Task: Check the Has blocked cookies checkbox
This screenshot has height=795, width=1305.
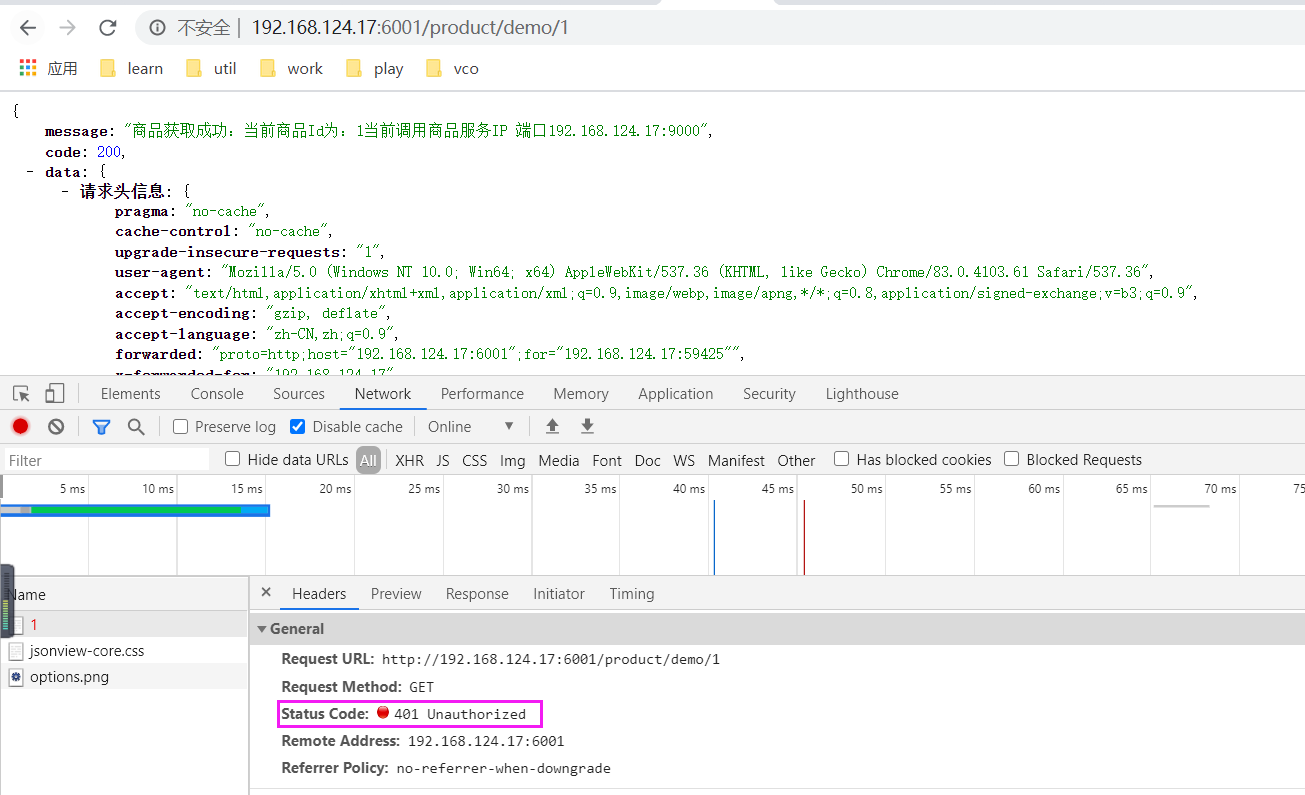Action: point(841,459)
